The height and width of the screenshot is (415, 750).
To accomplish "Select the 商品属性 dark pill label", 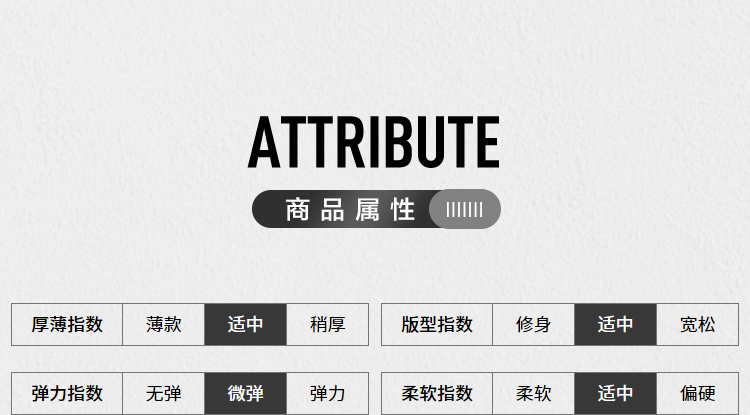I will (x=350, y=209).
